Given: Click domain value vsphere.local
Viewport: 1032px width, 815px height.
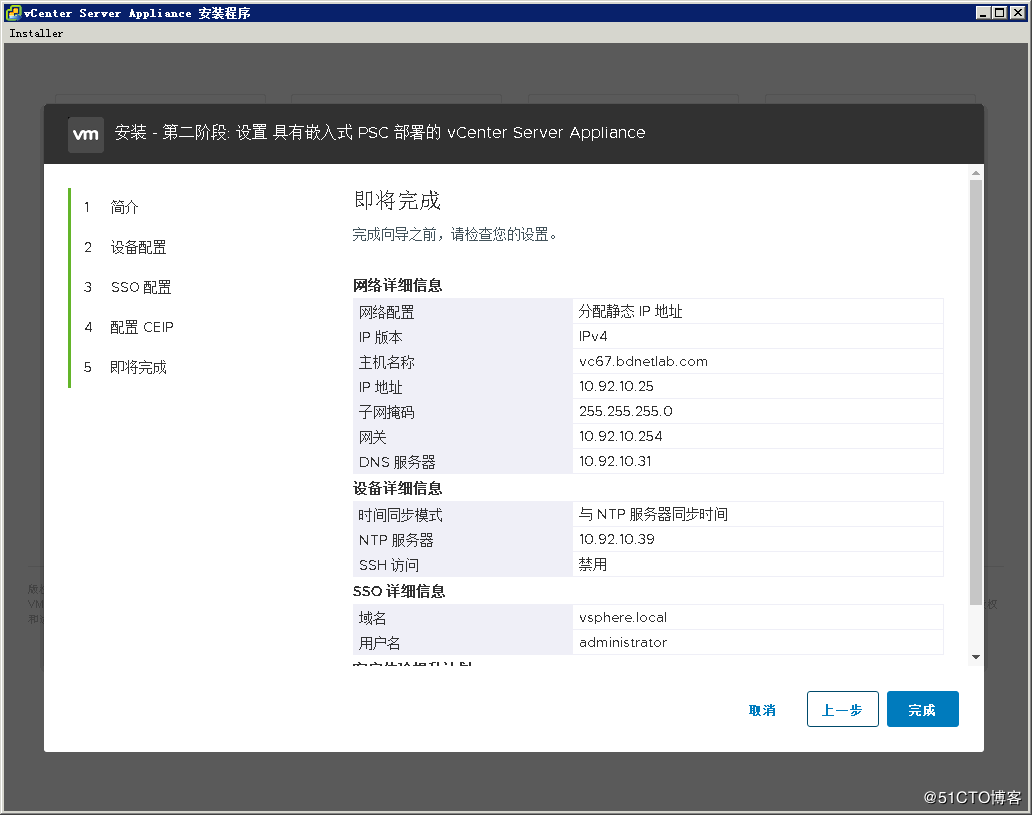Looking at the screenshot, I should (x=623, y=618).
